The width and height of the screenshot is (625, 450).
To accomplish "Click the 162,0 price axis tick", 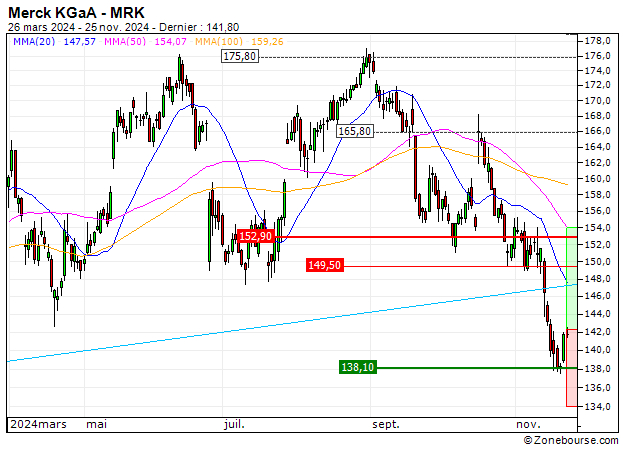I will click(x=598, y=163).
